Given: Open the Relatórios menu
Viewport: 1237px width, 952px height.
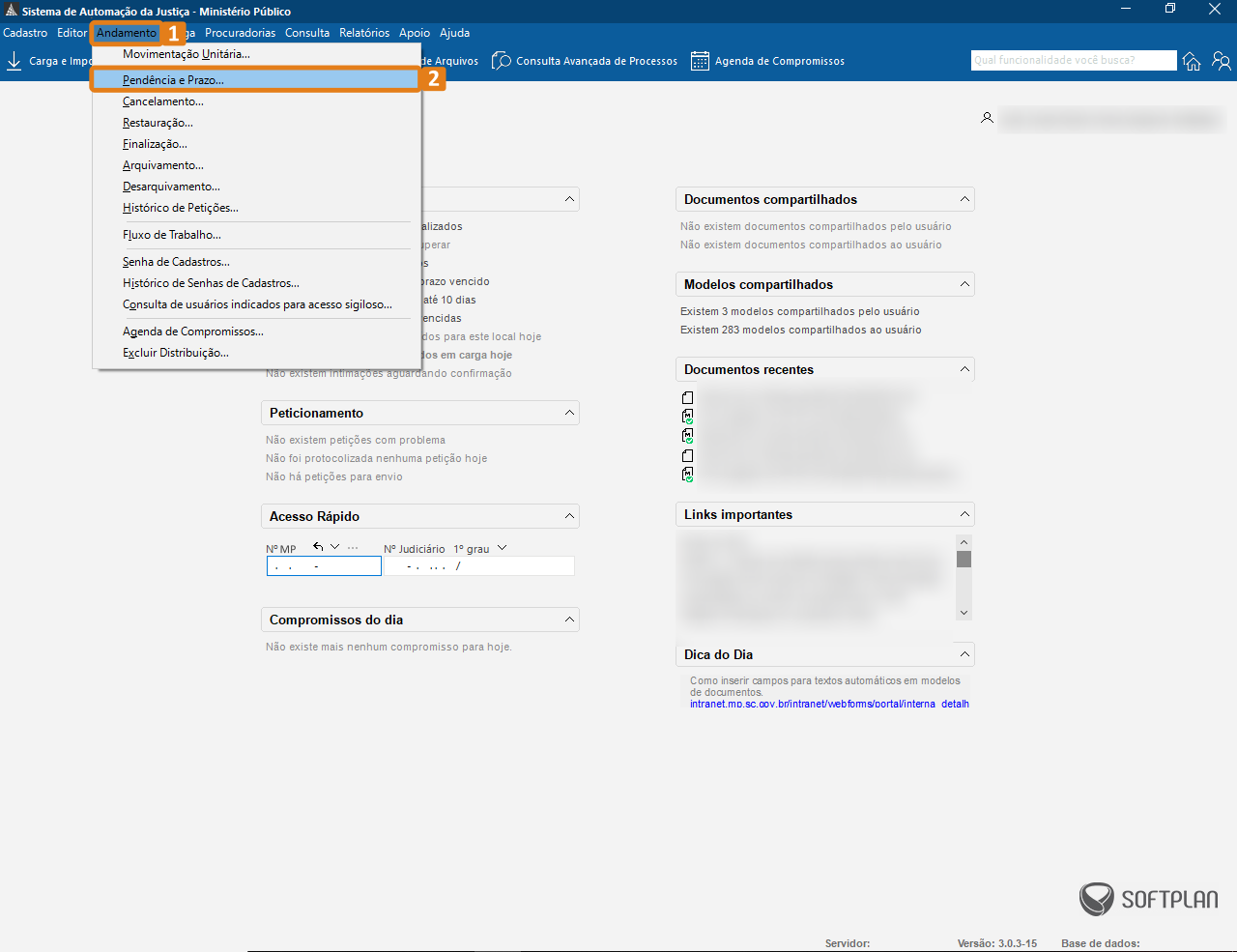Looking at the screenshot, I should 364,33.
